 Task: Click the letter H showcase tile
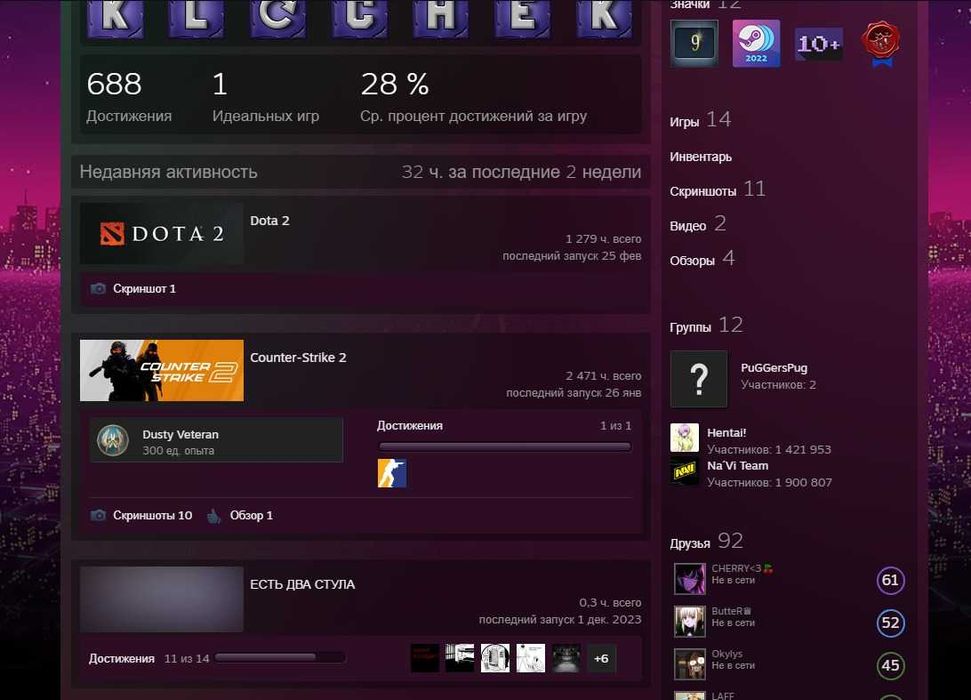click(440, 18)
